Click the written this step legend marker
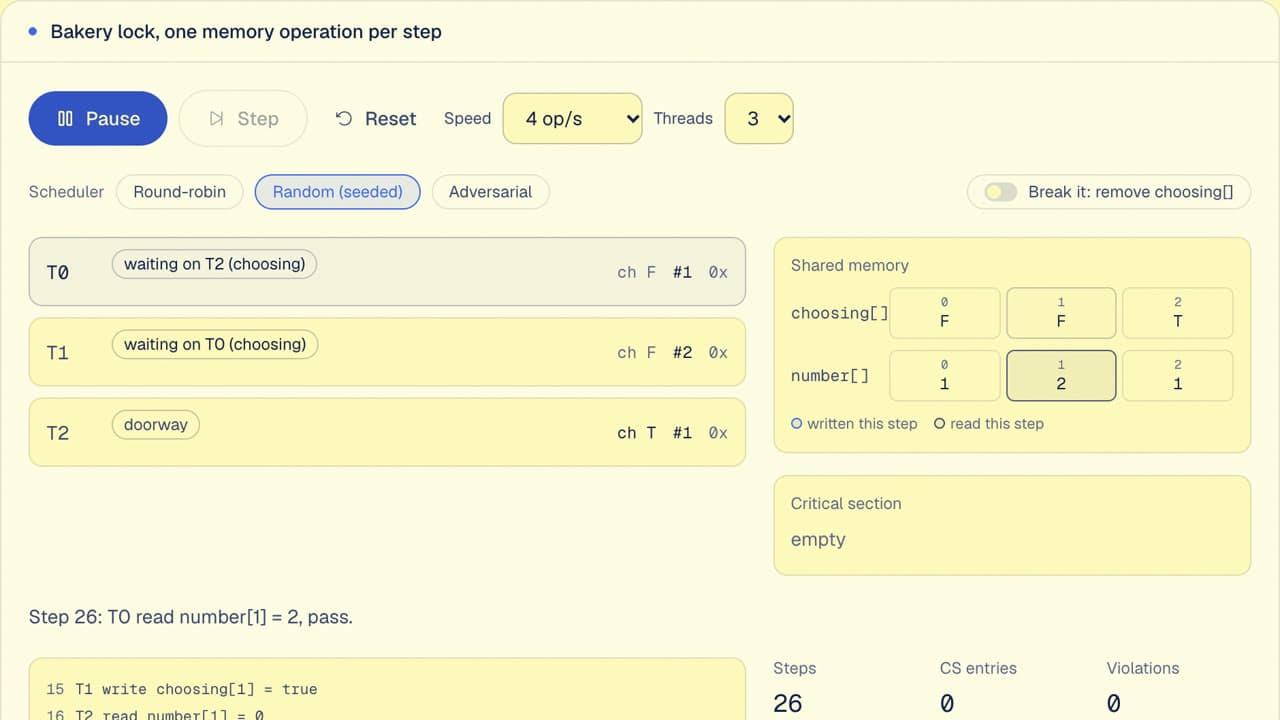1280x720 pixels. pos(797,424)
